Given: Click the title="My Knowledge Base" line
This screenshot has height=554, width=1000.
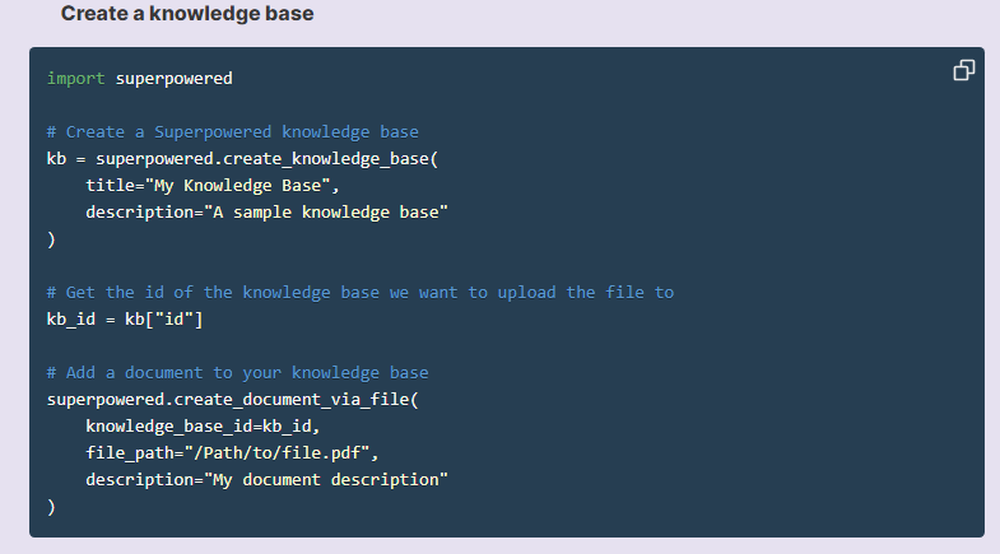Looking at the screenshot, I should [x=212, y=186].
